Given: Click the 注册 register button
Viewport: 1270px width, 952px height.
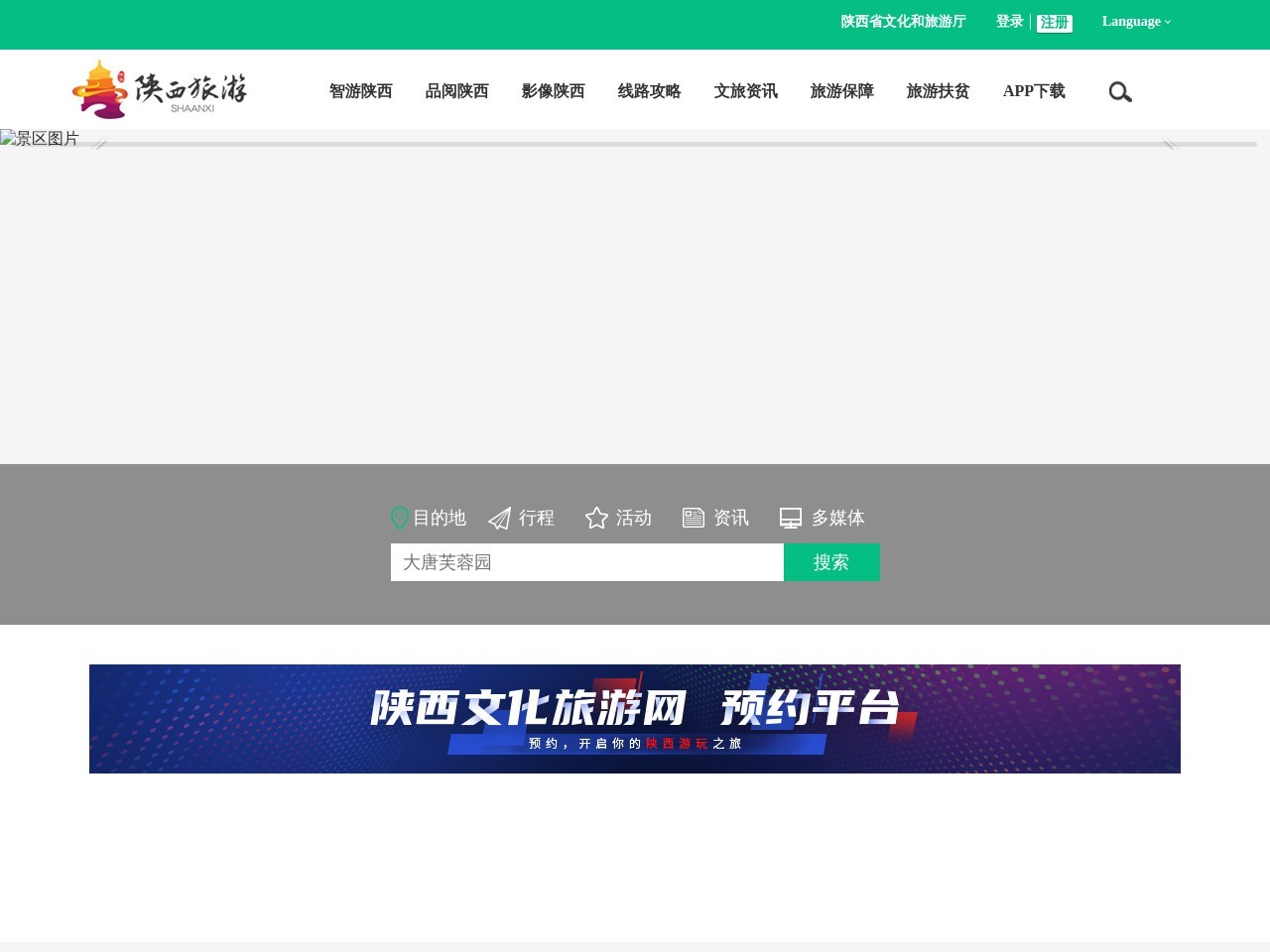Looking at the screenshot, I should click(1054, 21).
